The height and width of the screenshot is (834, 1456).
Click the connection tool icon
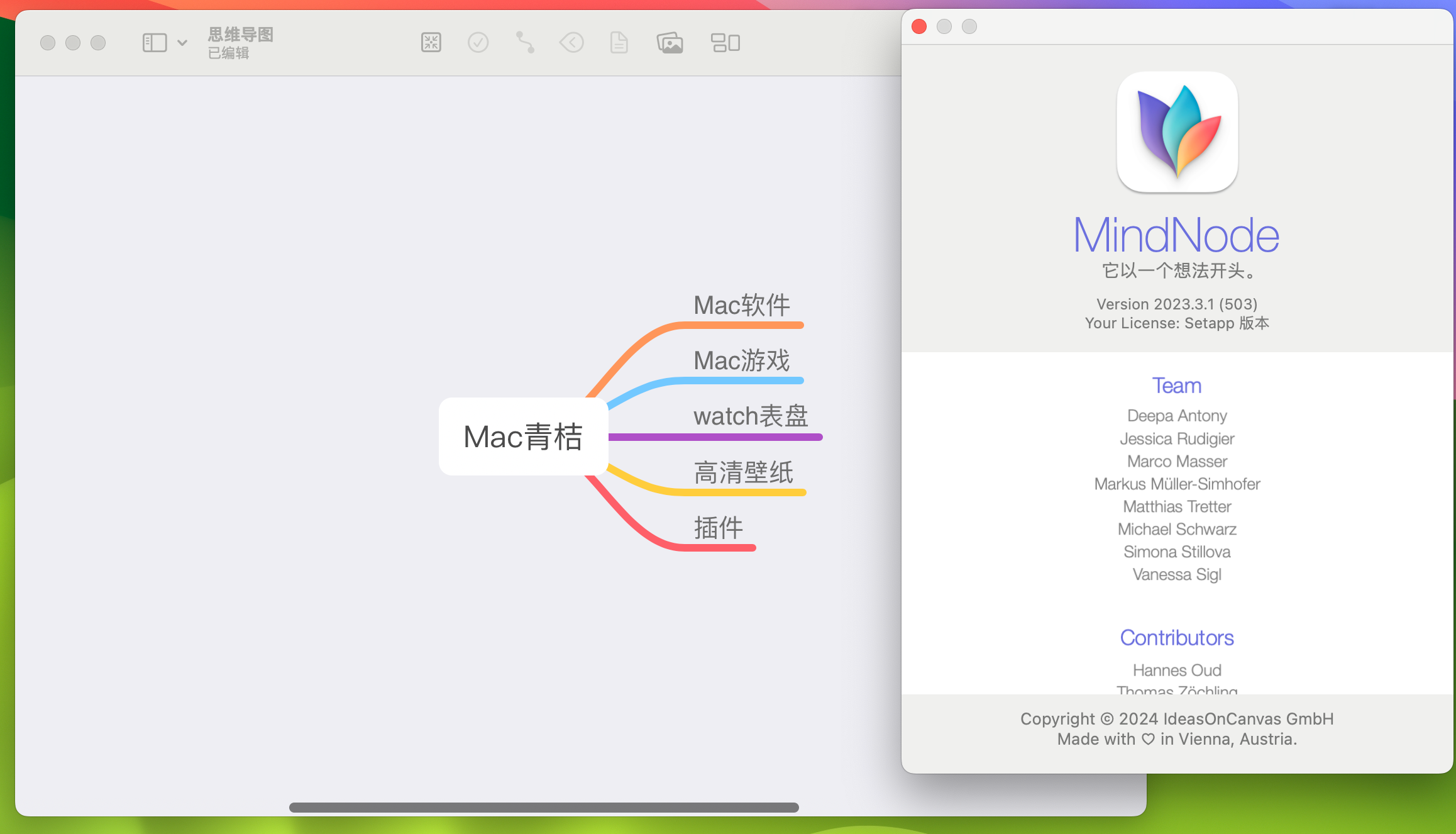[x=525, y=43]
